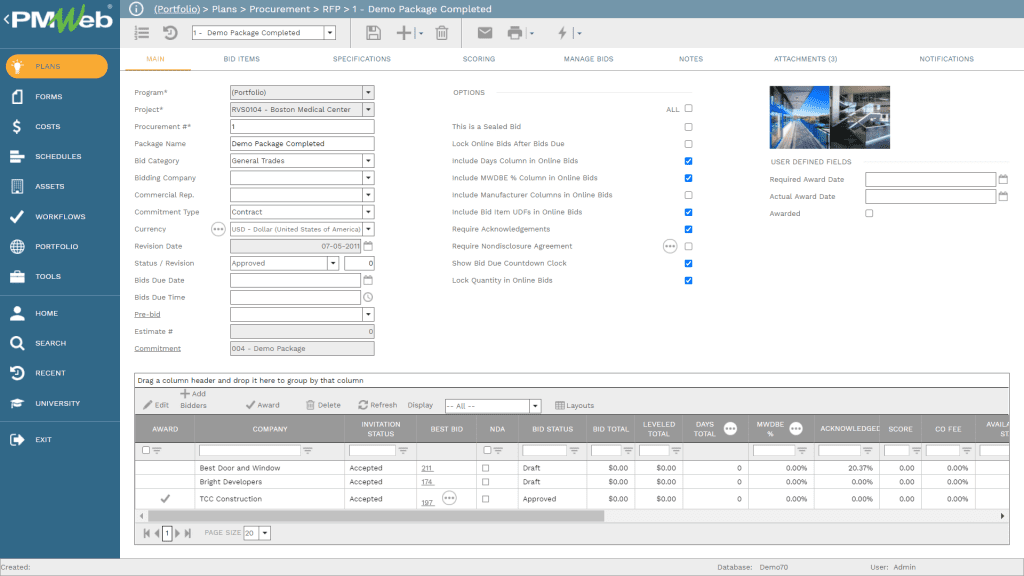Switch to the Bid Items tab
The width and height of the screenshot is (1024, 576).
click(242, 59)
